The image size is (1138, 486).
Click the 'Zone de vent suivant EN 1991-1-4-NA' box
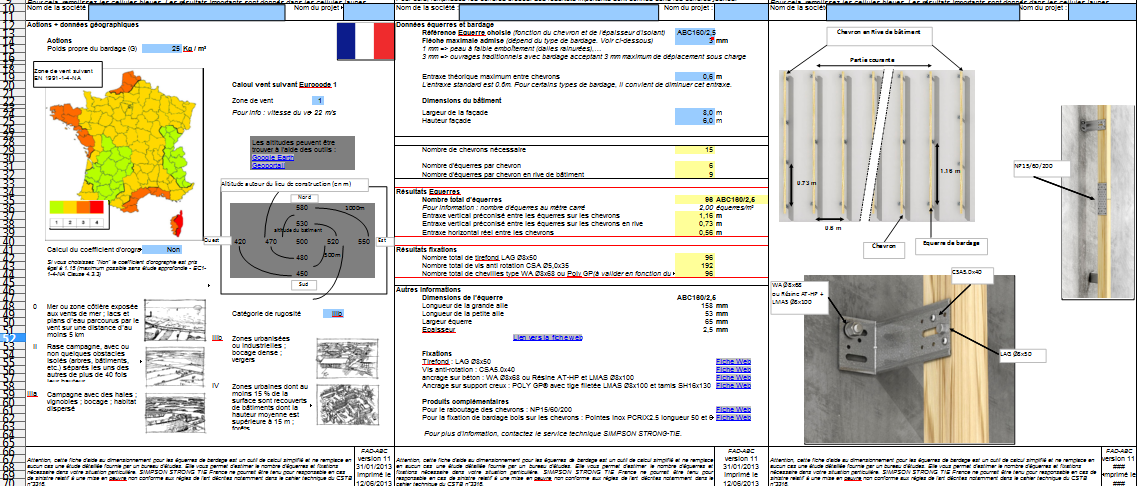click(67, 74)
